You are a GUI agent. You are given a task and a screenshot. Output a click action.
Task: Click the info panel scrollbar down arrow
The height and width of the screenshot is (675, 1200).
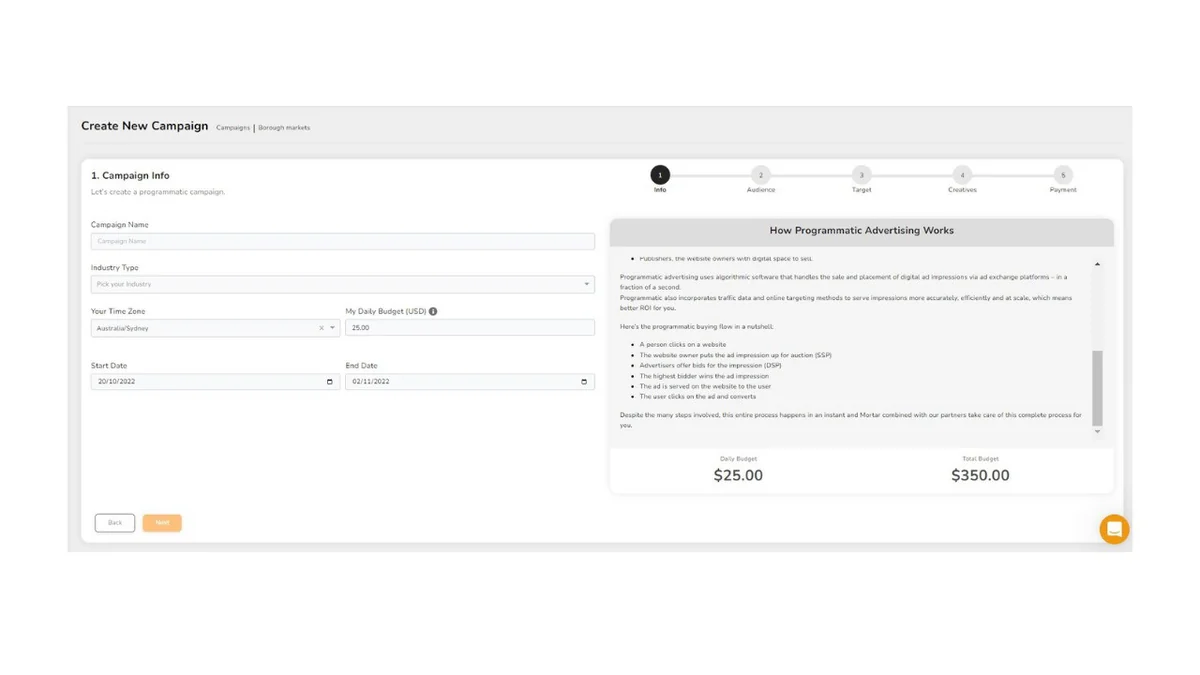(x=1097, y=431)
